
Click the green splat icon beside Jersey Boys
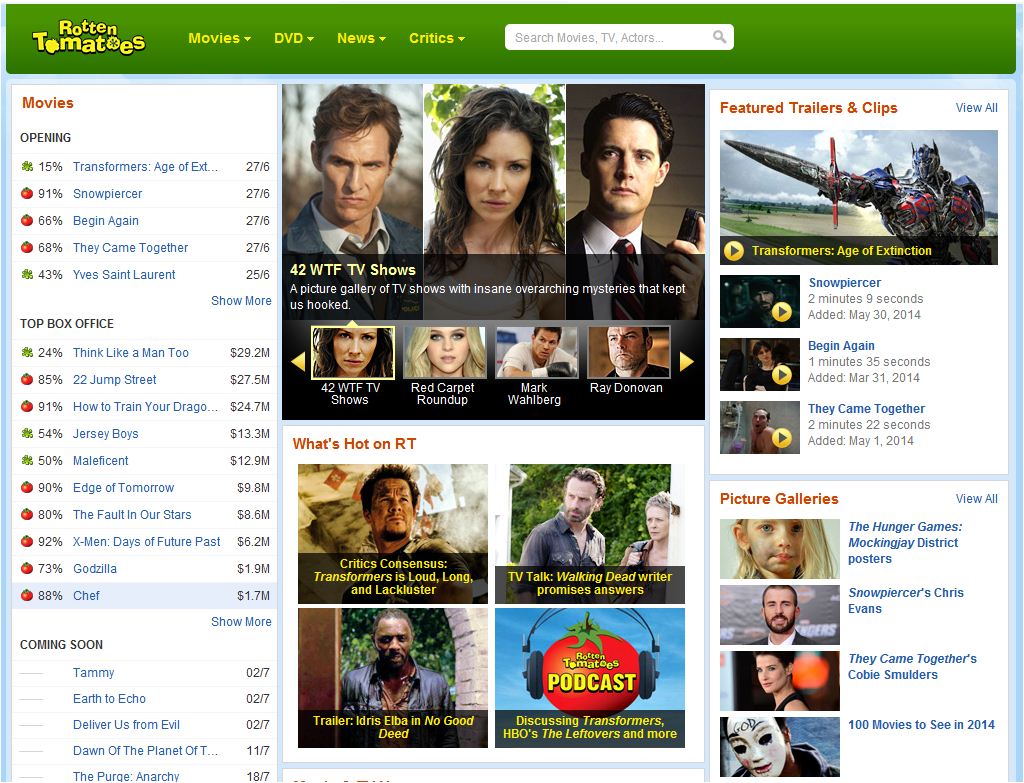[27, 434]
